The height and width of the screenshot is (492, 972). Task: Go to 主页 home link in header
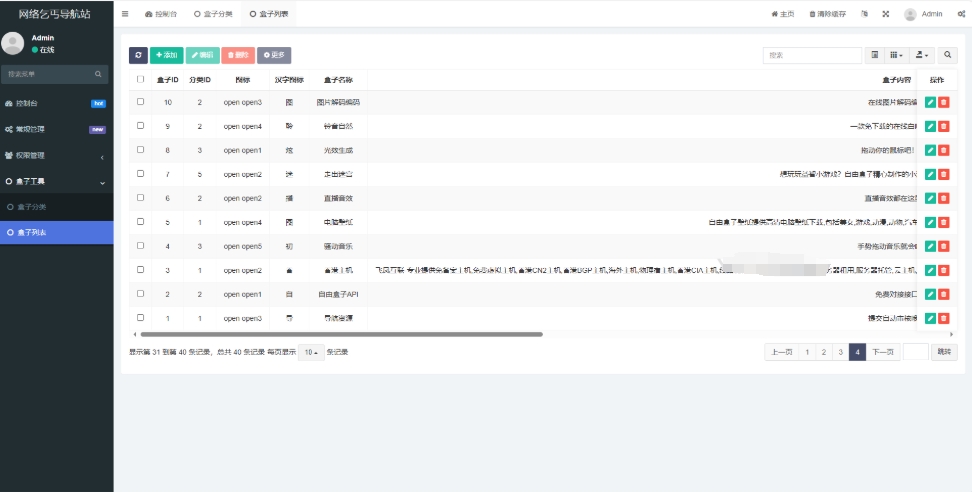point(783,14)
